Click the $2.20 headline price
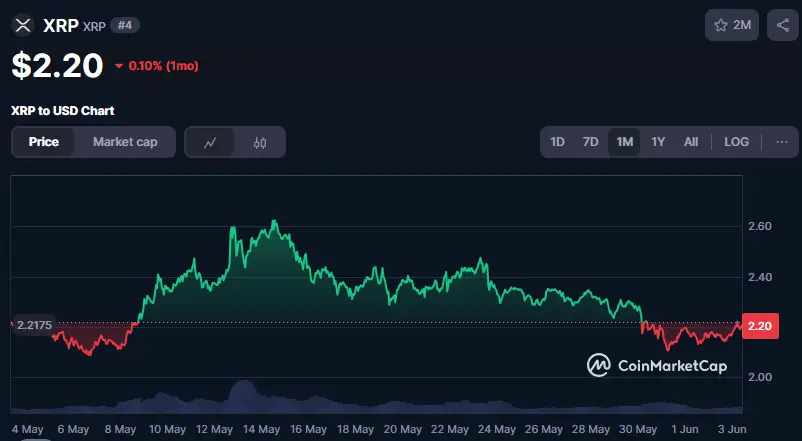802x441 pixels. [57, 65]
